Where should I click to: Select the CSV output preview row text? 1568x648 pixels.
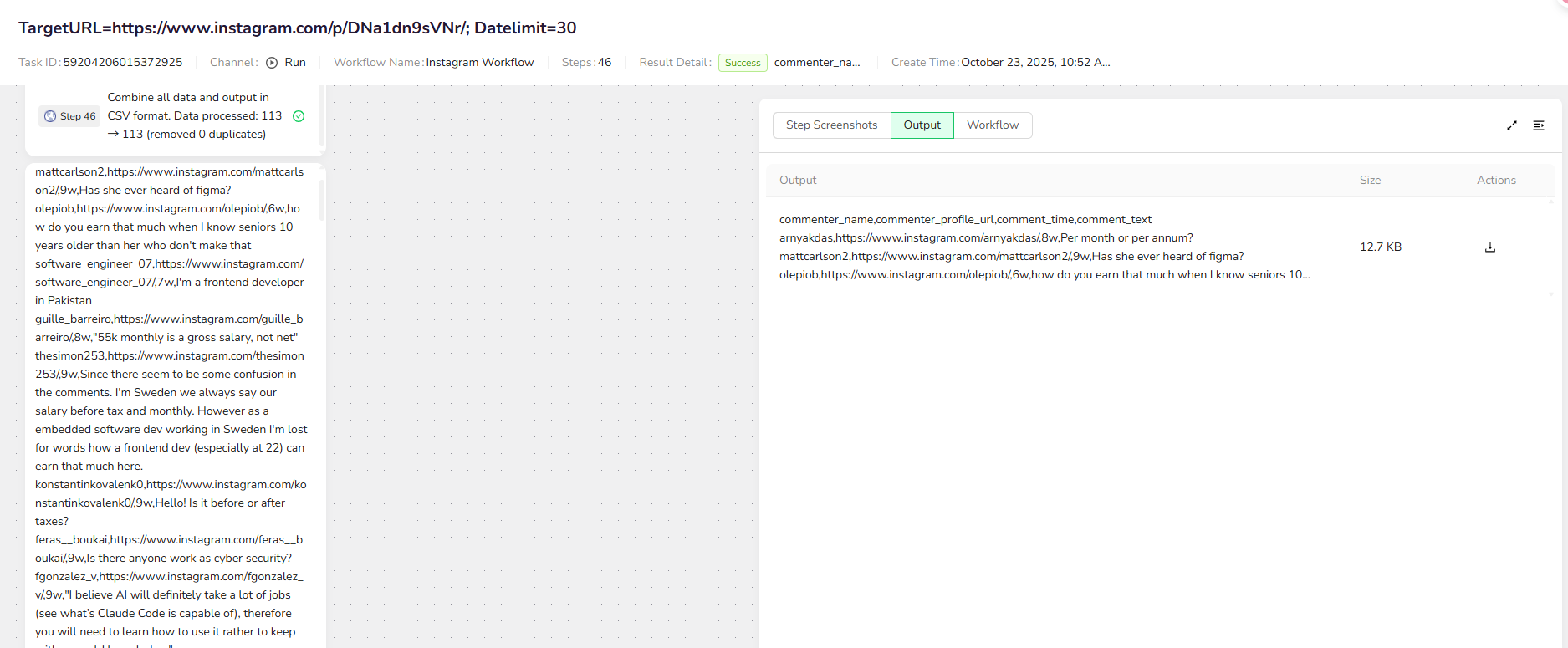click(1044, 247)
